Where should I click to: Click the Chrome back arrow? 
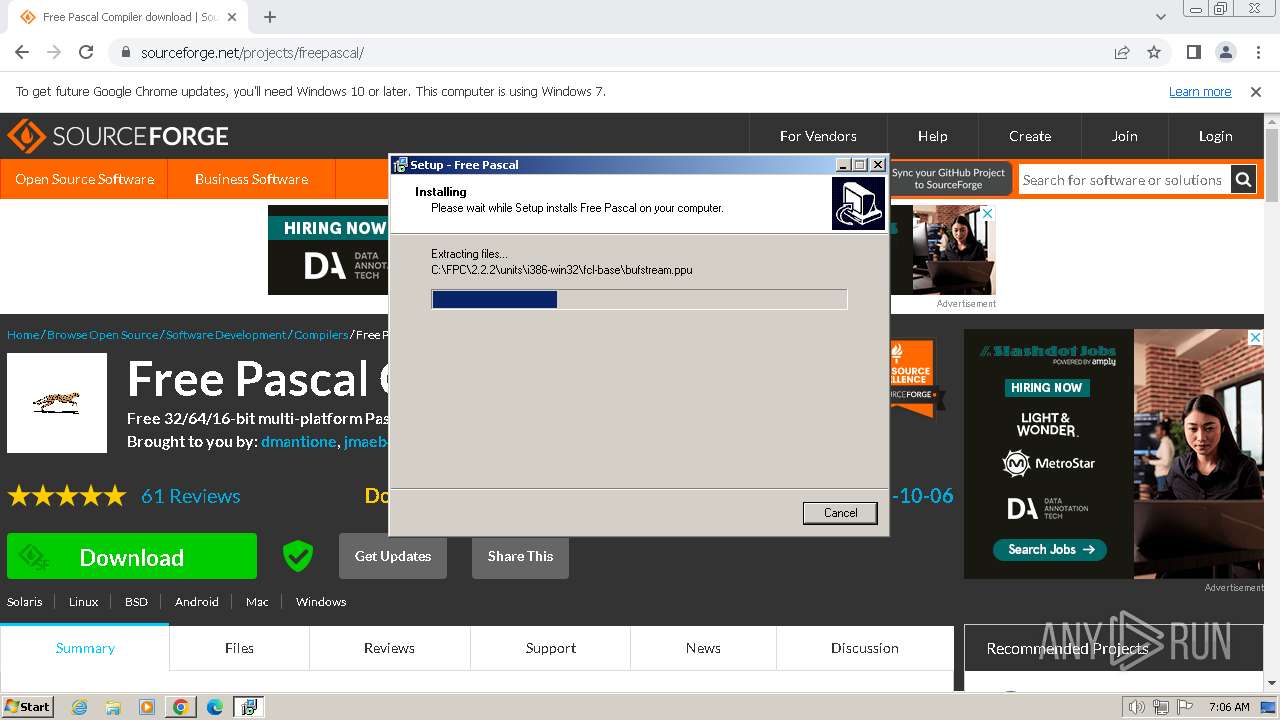[x=22, y=53]
